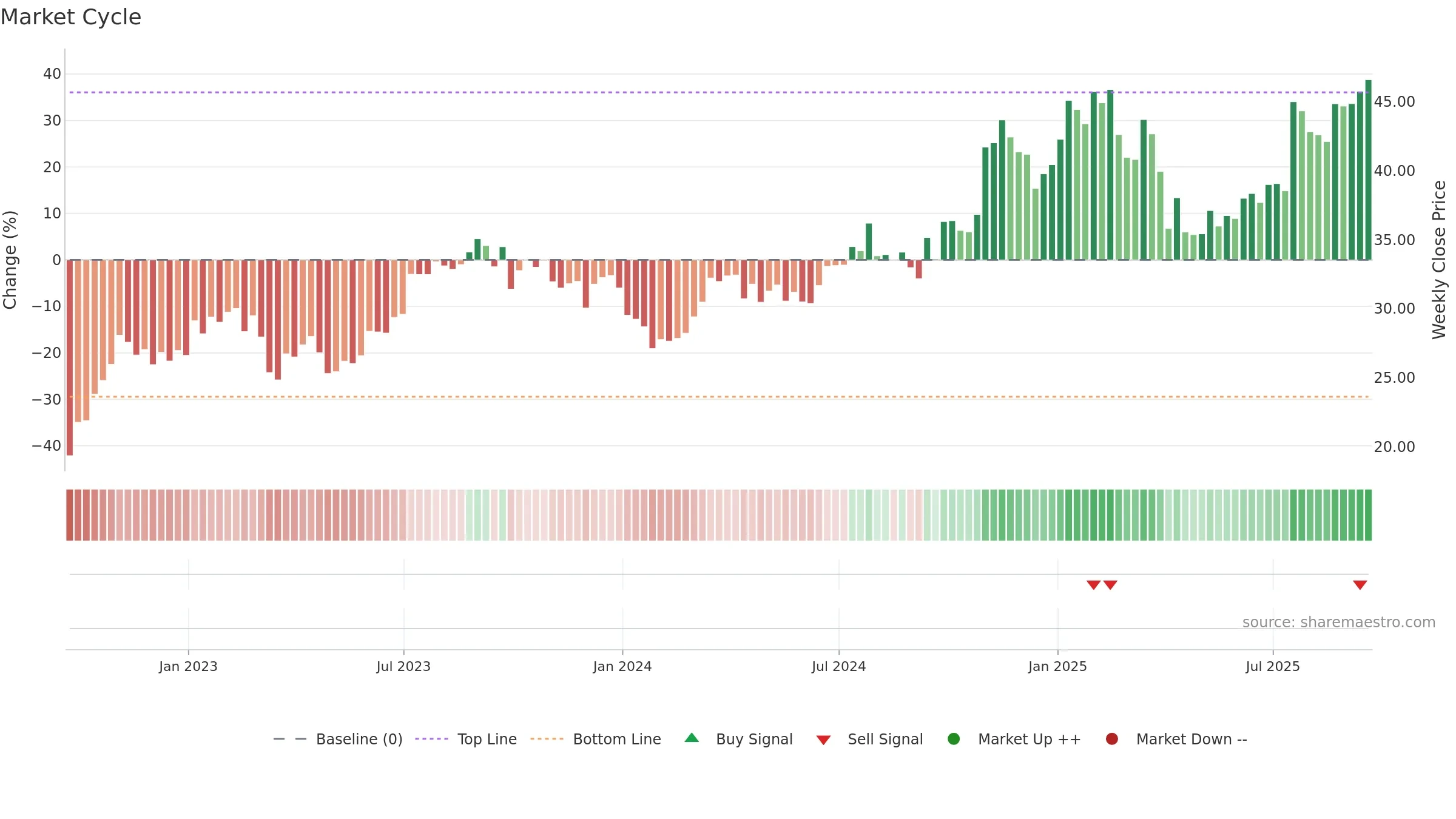
Task: Toggle the Bottom Line legend label
Action: click(617, 739)
